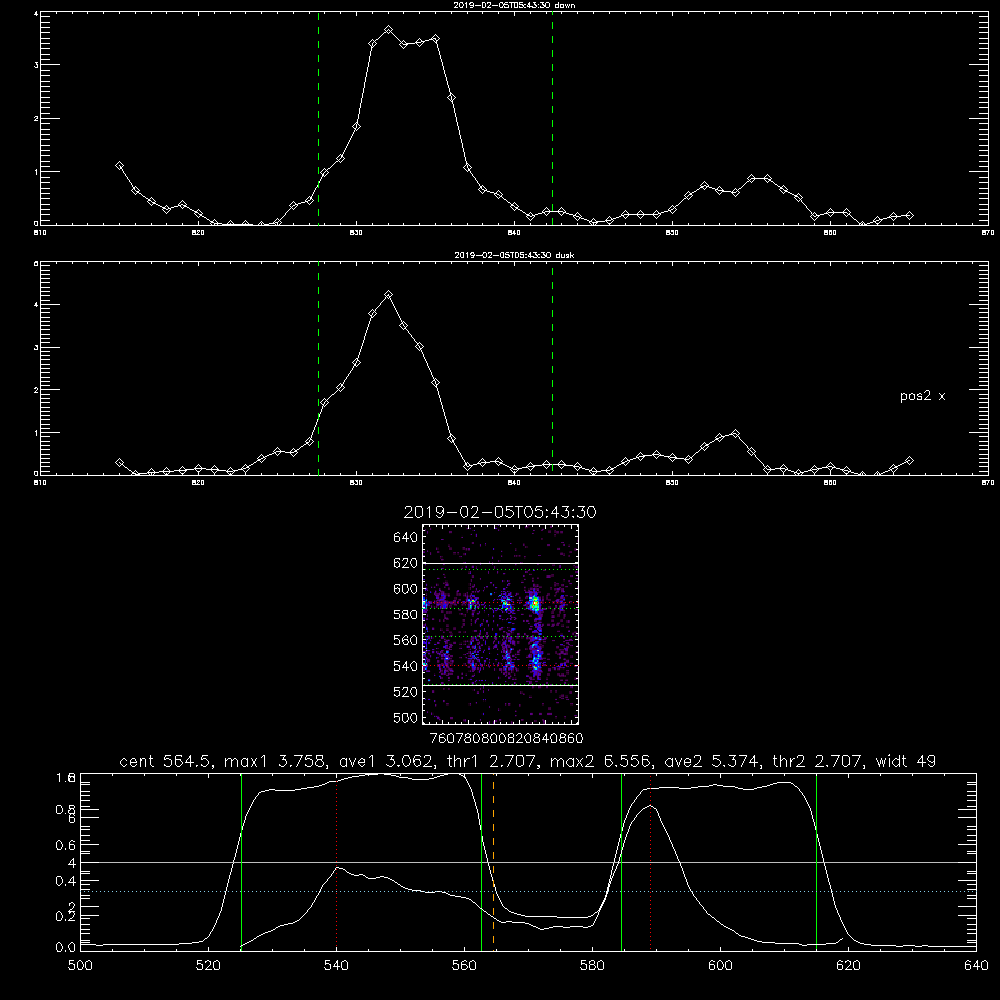Click the green solid line near 585 in bottom plot
Viewport: 1000px width, 1000px height.
click(621, 862)
